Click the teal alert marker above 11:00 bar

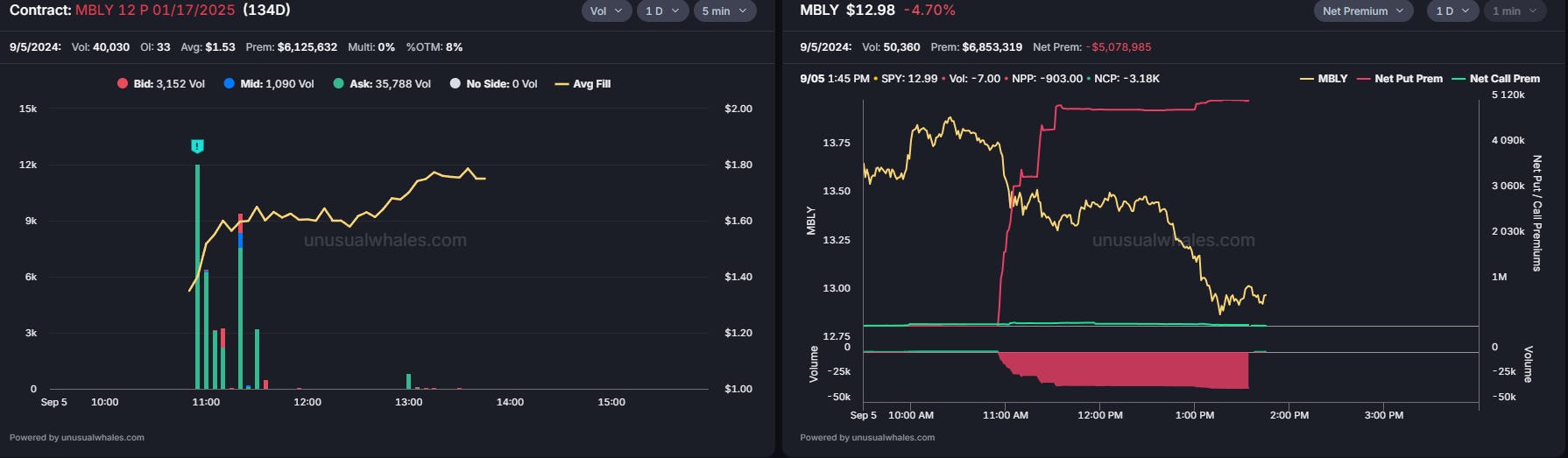click(197, 146)
